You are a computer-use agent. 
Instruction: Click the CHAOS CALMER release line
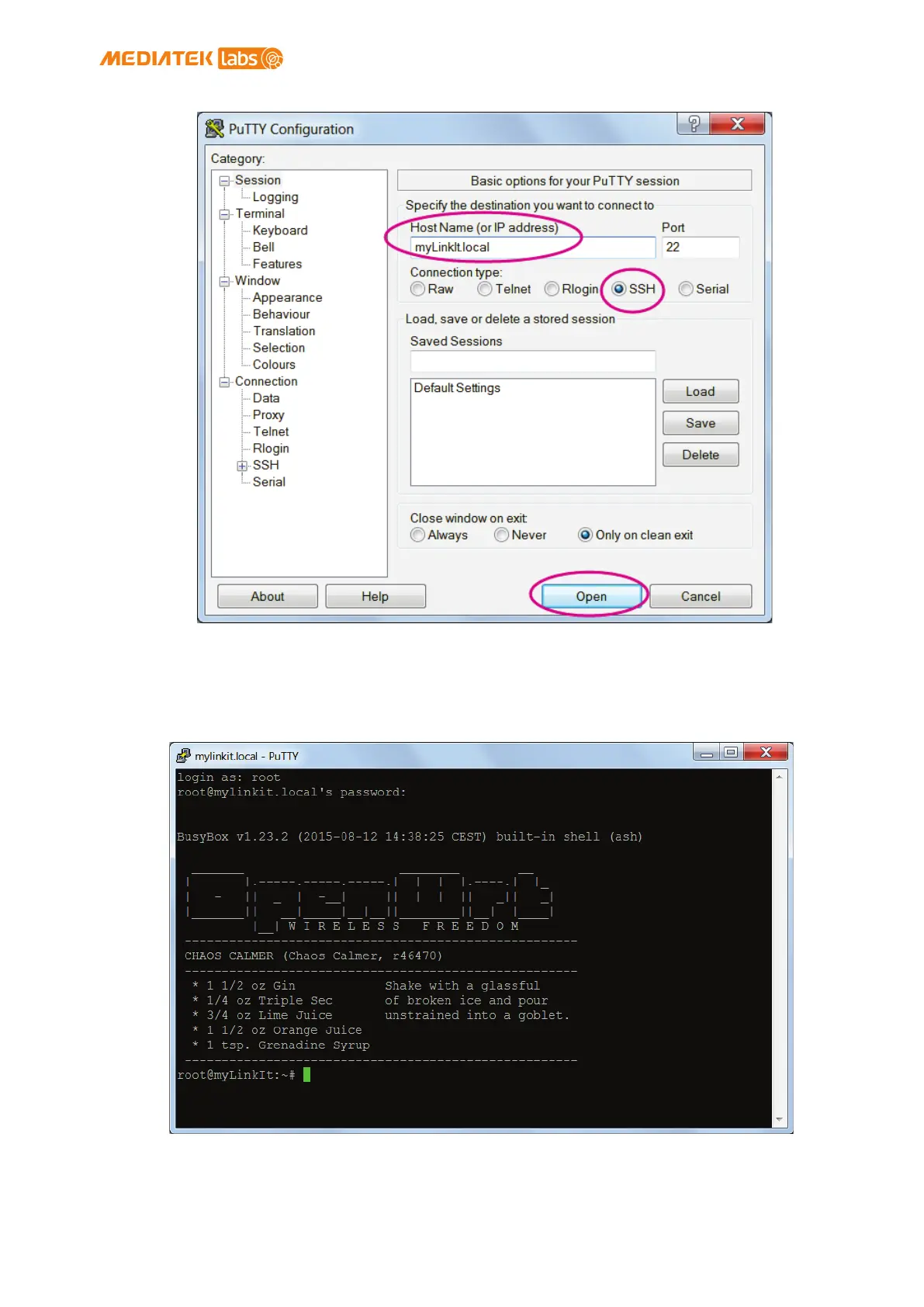pyautogui.click(x=313, y=956)
